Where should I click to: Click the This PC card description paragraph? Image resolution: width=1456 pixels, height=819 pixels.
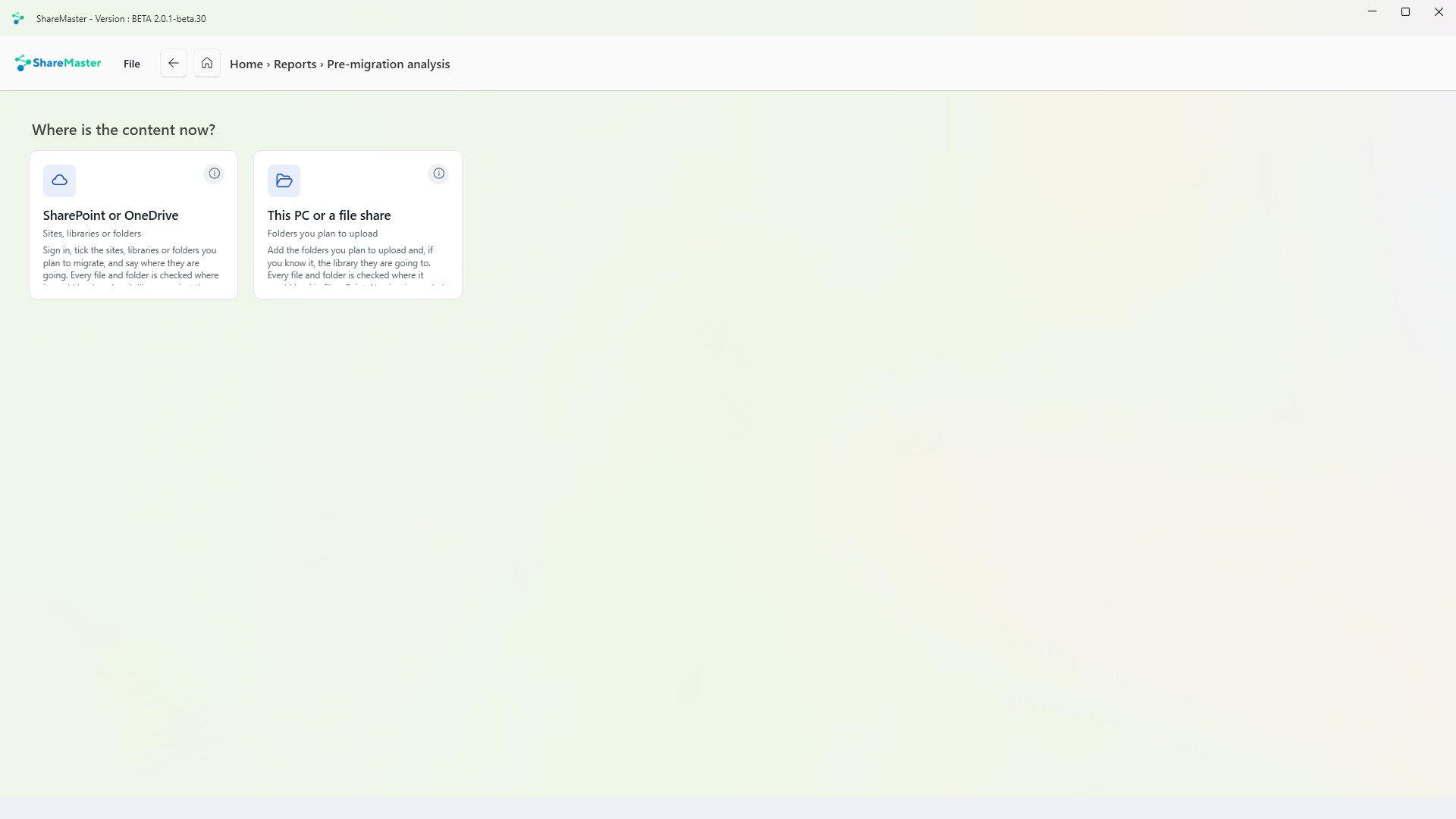click(x=356, y=266)
